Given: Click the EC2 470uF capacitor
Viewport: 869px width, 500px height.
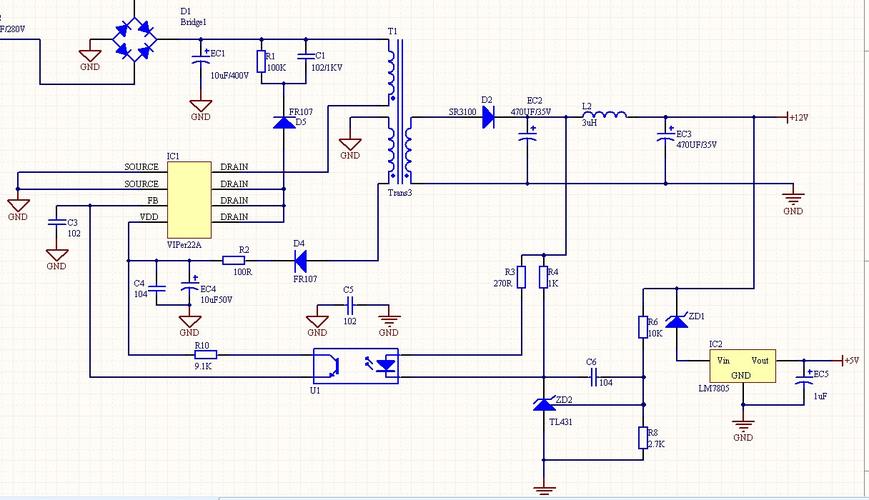Looking at the screenshot, I should coord(528,136).
